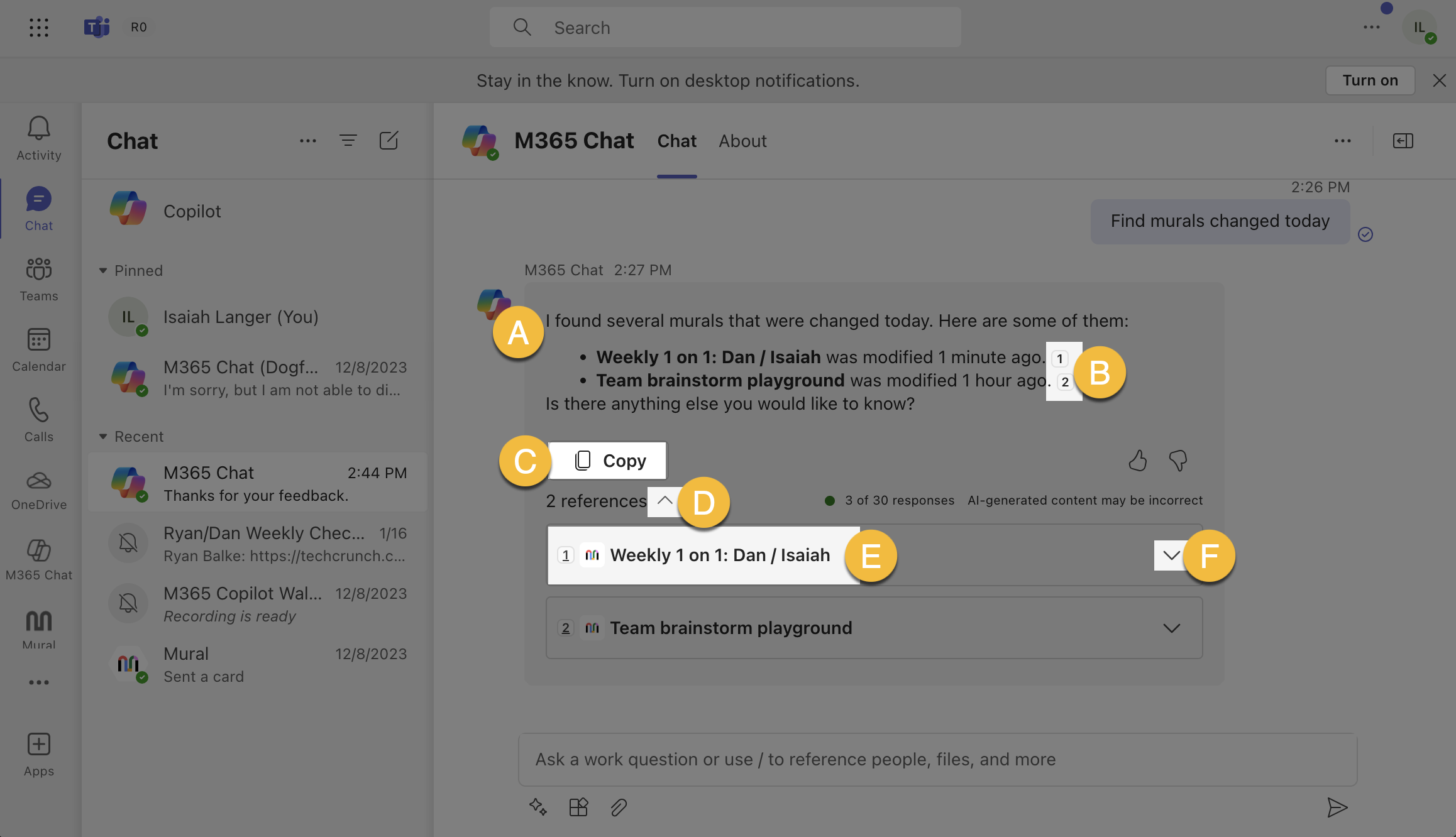Open the Calendar app in sidebar
The width and height of the screenshot is (1456, 837).
click(38, 349)
